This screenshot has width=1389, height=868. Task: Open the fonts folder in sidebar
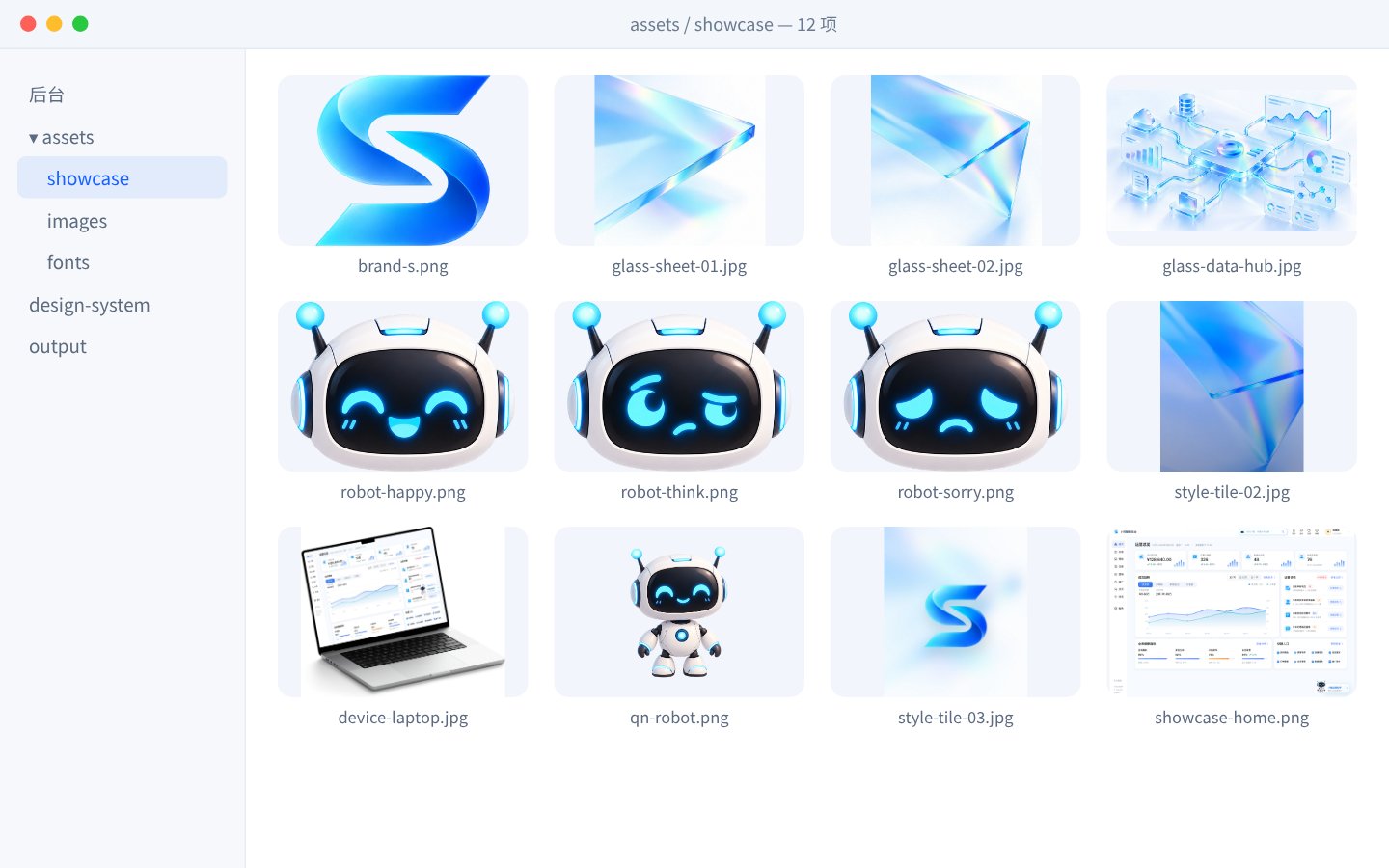click(x=68, y=262)
